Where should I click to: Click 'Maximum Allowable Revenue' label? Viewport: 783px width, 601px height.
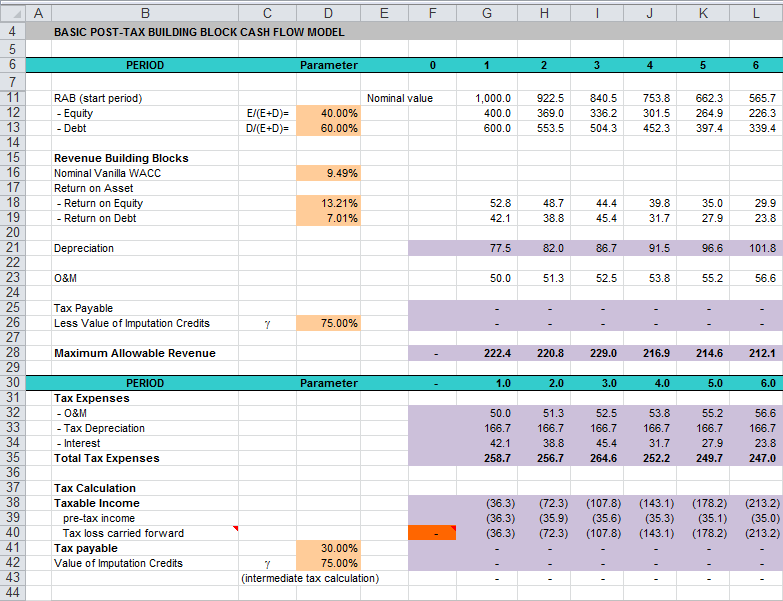click(135, 353)
